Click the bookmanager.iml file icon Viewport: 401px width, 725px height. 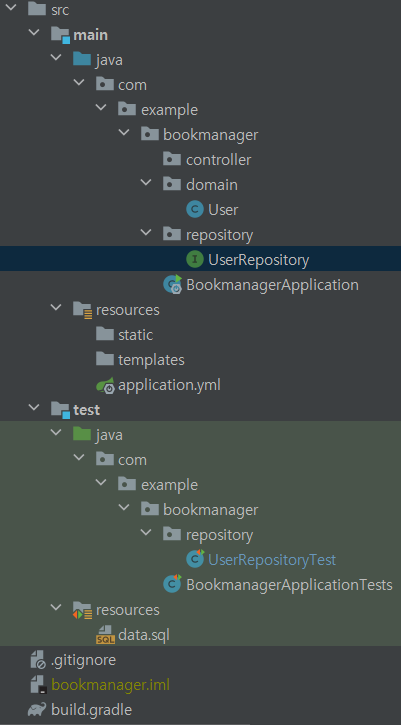[x=37, y=685]
